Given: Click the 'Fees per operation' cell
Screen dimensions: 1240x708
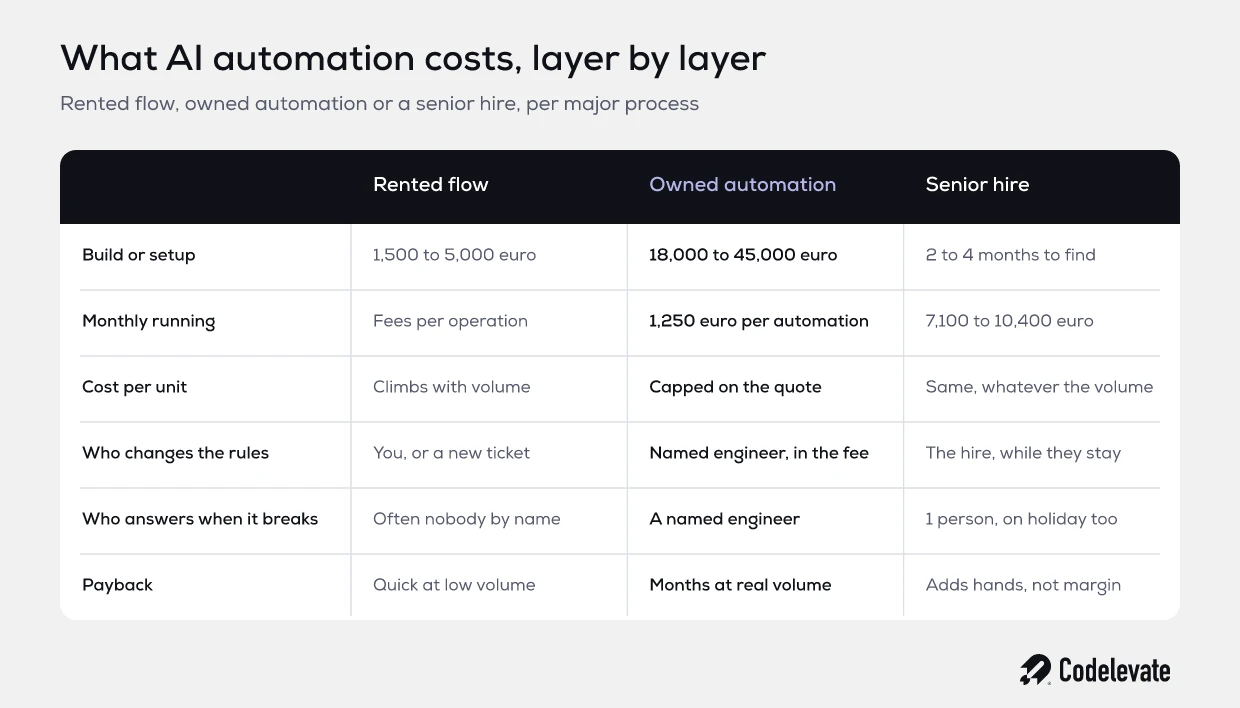Looking at the screenshot, I should (450, 321).
